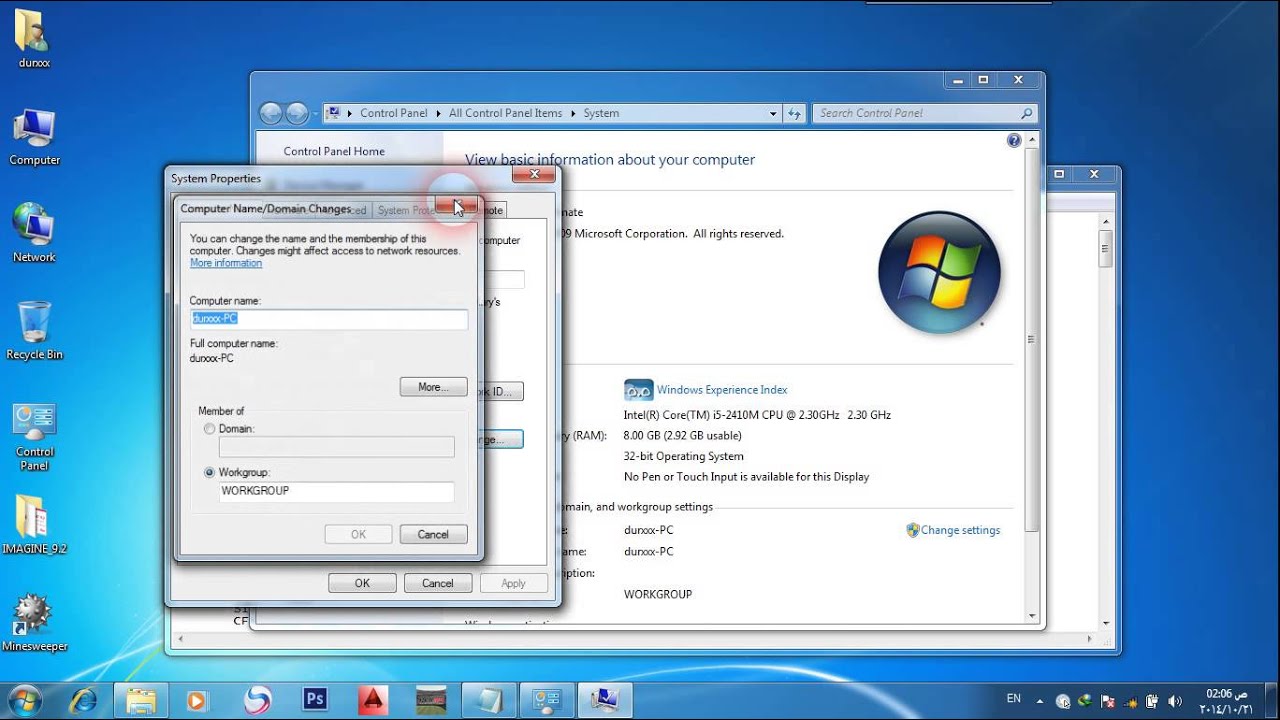This screenshot has width=1280, height=720.
Task: Select the Workgroup radio button
Action: (x=209, y=472)
